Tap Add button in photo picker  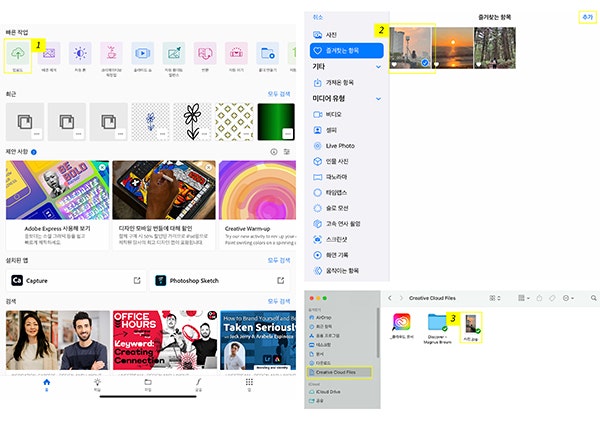click(587, 17)
